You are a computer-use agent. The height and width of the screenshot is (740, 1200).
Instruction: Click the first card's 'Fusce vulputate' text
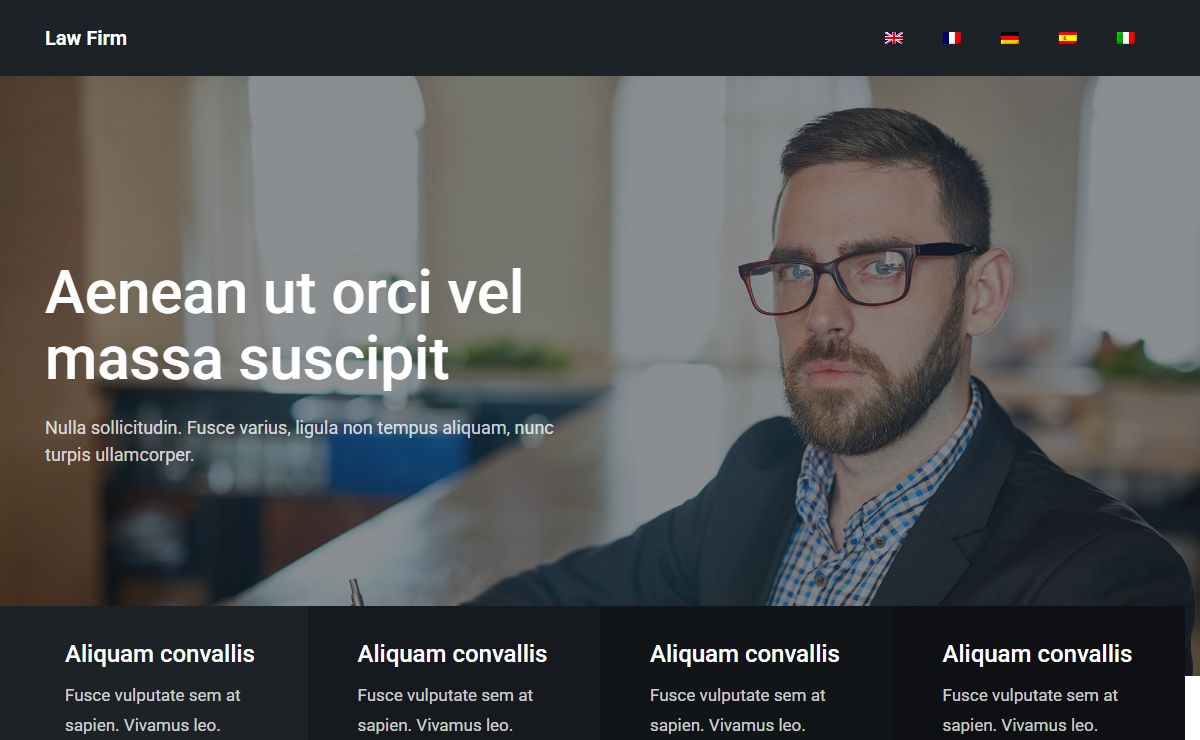click(x=153, y=710)
